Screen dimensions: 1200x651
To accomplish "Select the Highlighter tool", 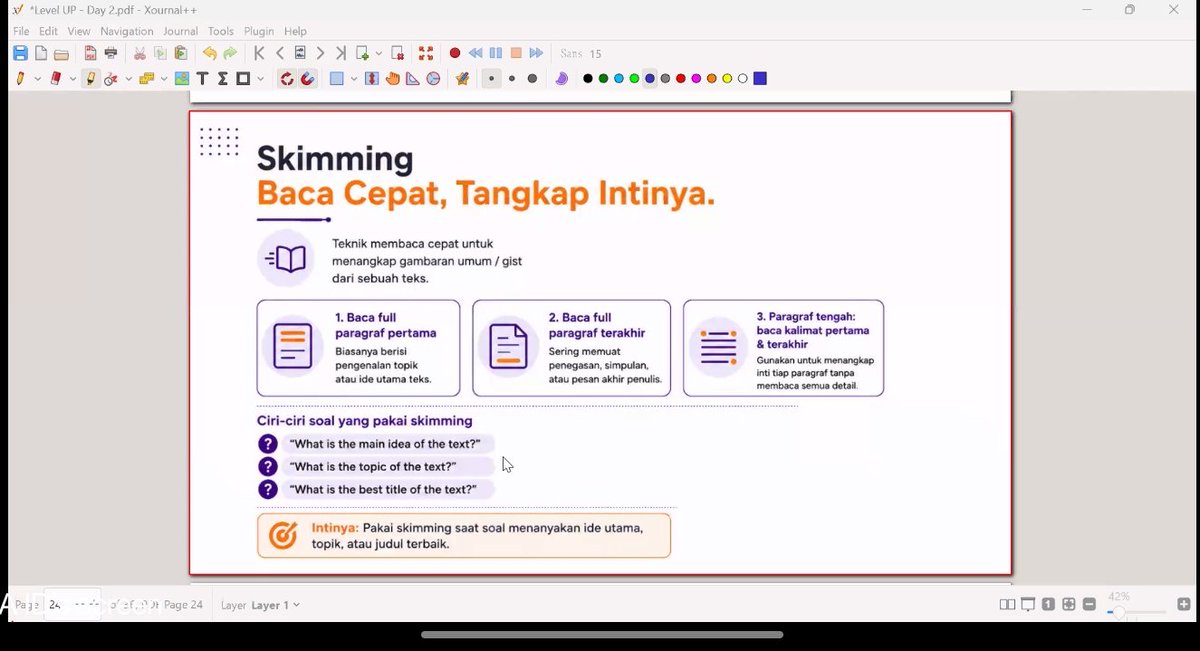I will point(91,78).
